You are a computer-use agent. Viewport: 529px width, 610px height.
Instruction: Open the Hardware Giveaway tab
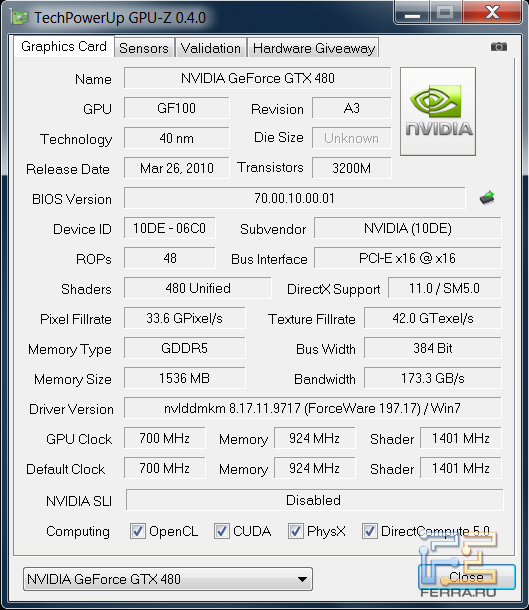[x=314, y=48]
